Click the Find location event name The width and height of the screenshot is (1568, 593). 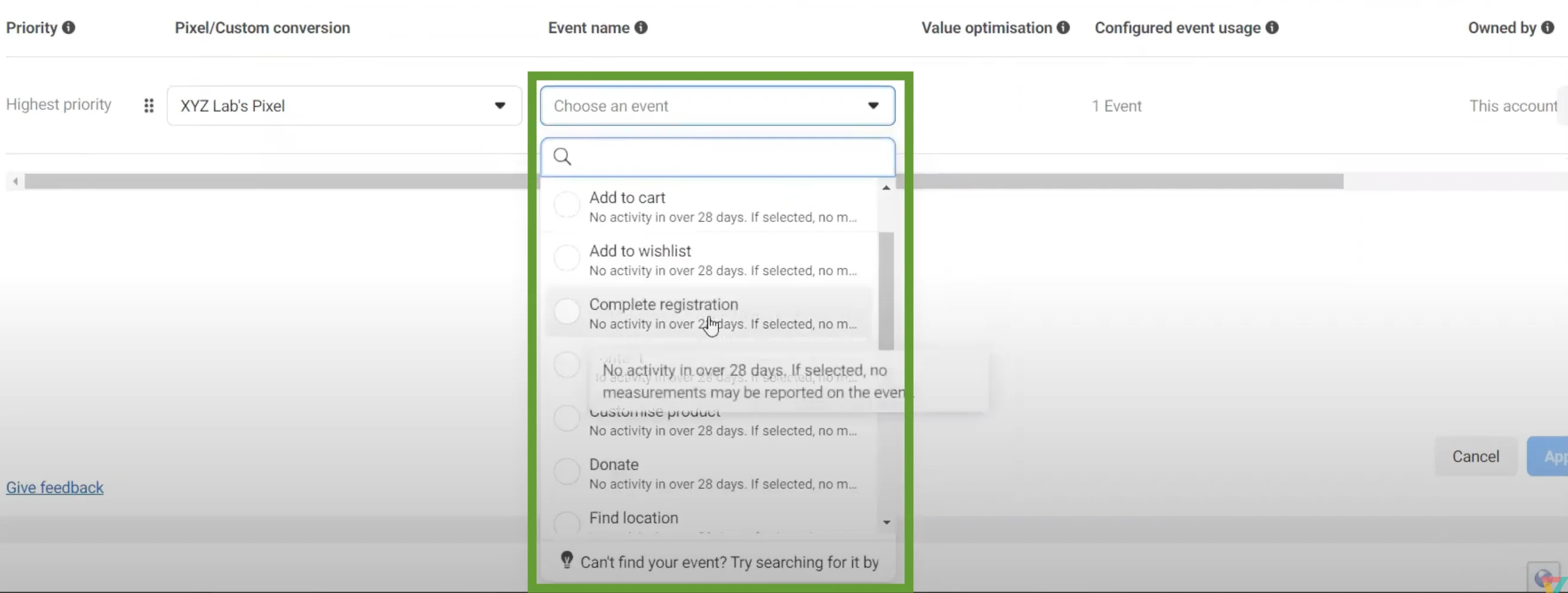pyautogui.click(x=633, y=518)
